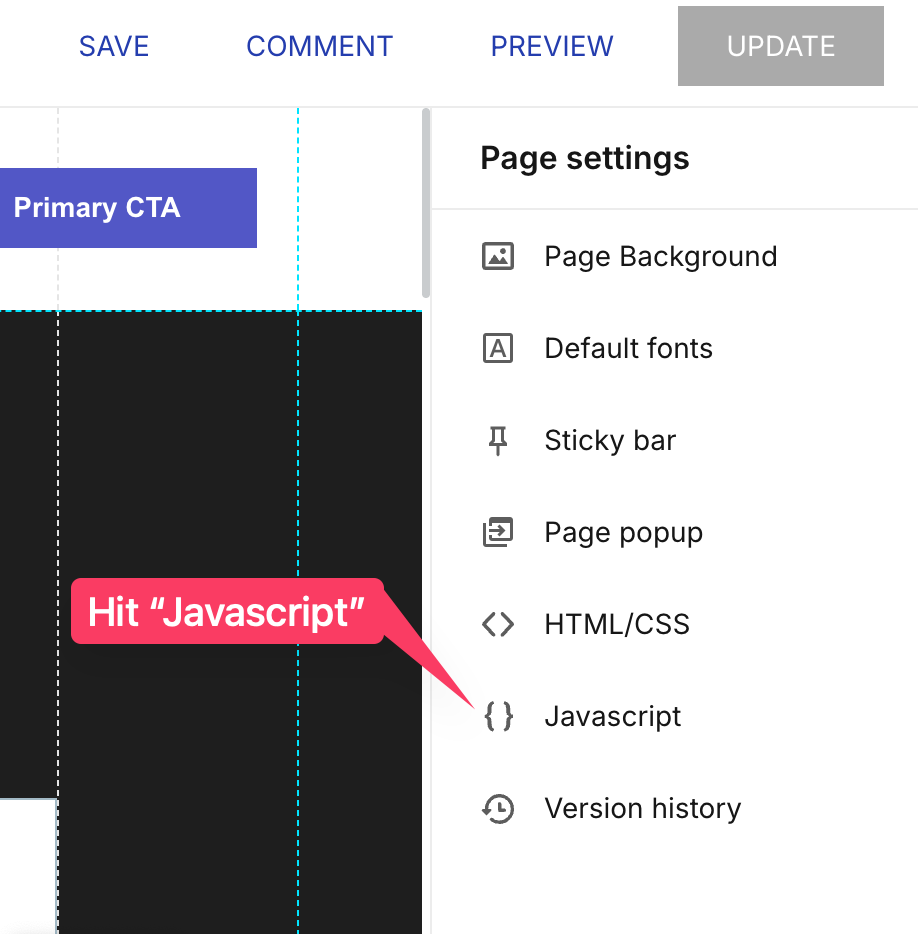Screen dimensions: 918x934
Task: Click the gray UPDATE button
Action: point(780,46)
